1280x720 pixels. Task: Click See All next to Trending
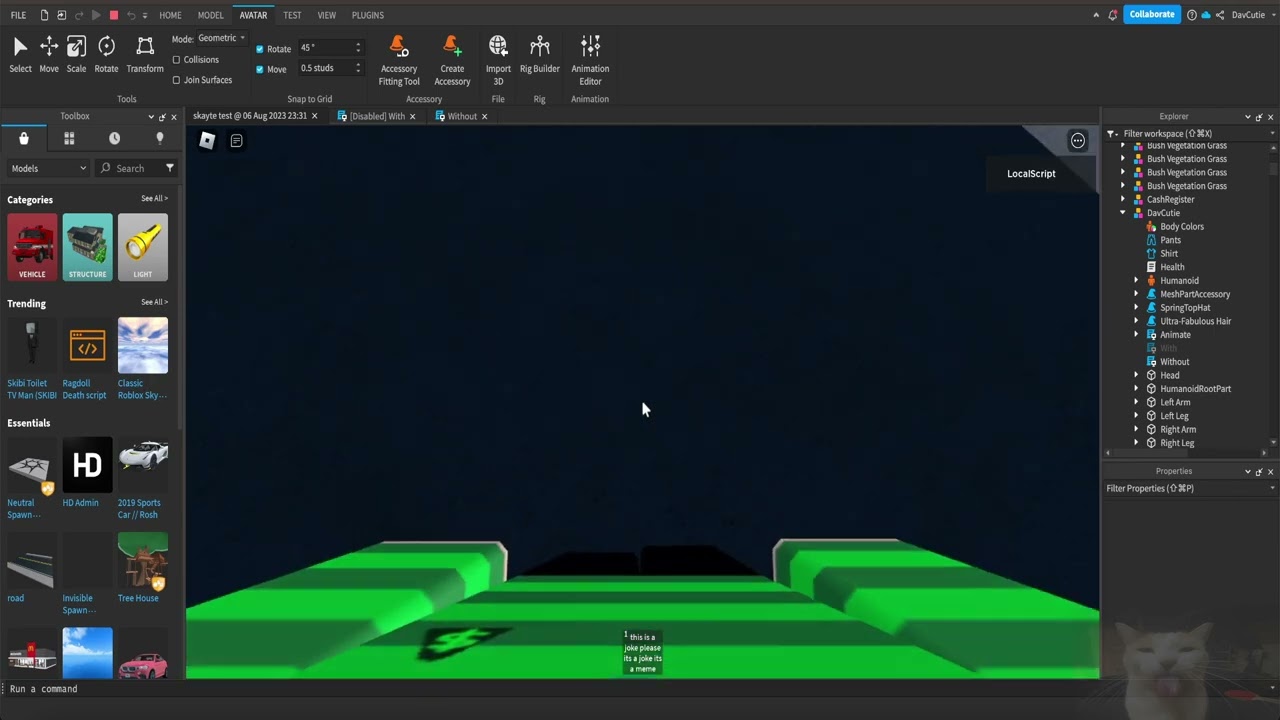152,302
